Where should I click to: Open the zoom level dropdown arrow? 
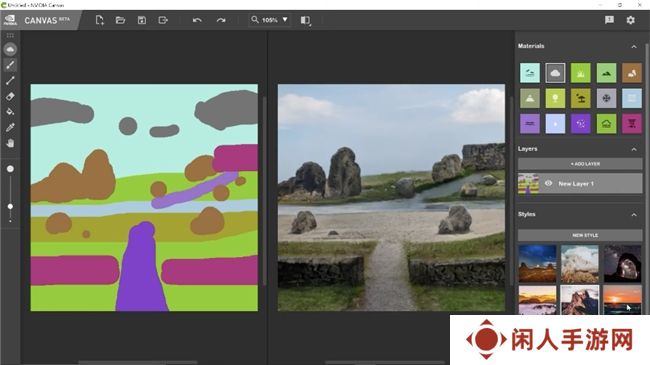[285, 19]
